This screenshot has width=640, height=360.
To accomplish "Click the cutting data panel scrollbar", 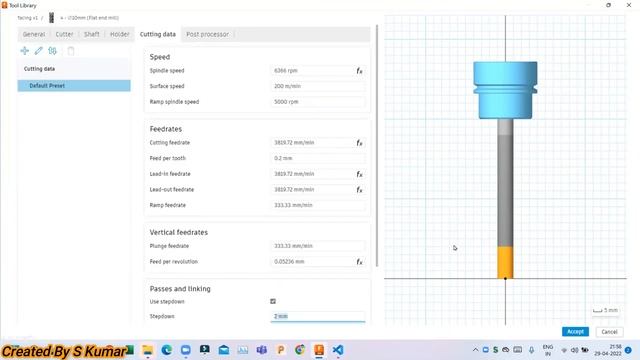I will pyautogui.click(x=377, y=146).
